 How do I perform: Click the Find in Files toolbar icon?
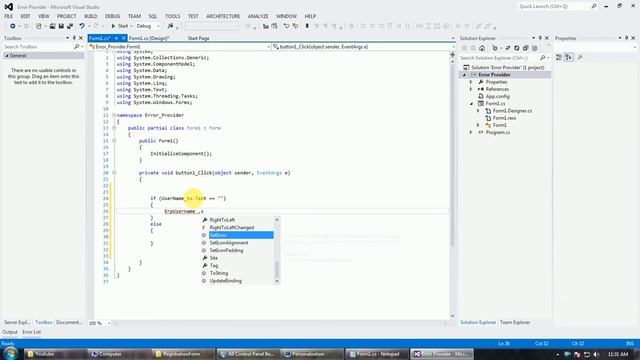170,26
